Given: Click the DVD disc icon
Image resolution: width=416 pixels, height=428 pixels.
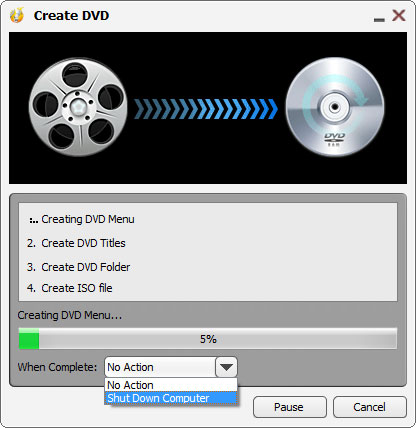Looking at the screenshot, I should point(335,107).
